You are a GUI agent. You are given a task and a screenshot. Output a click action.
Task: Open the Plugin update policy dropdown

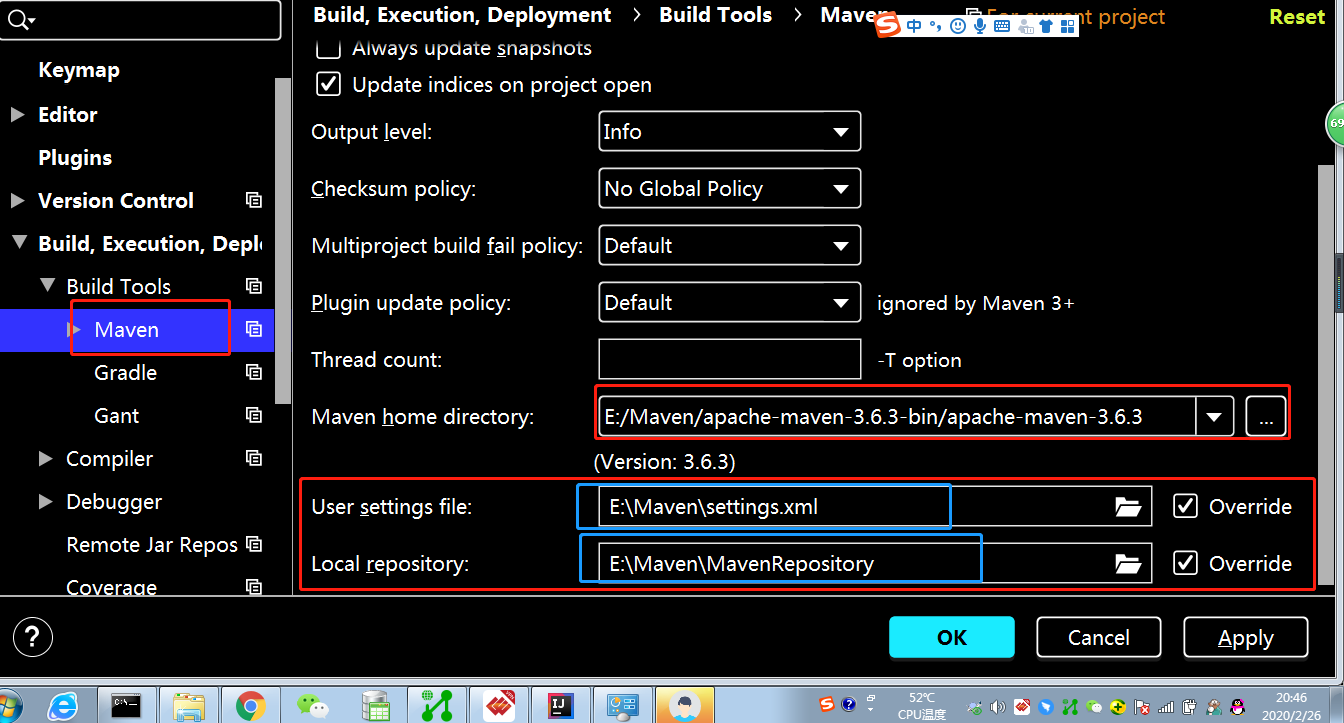(730, 303)
